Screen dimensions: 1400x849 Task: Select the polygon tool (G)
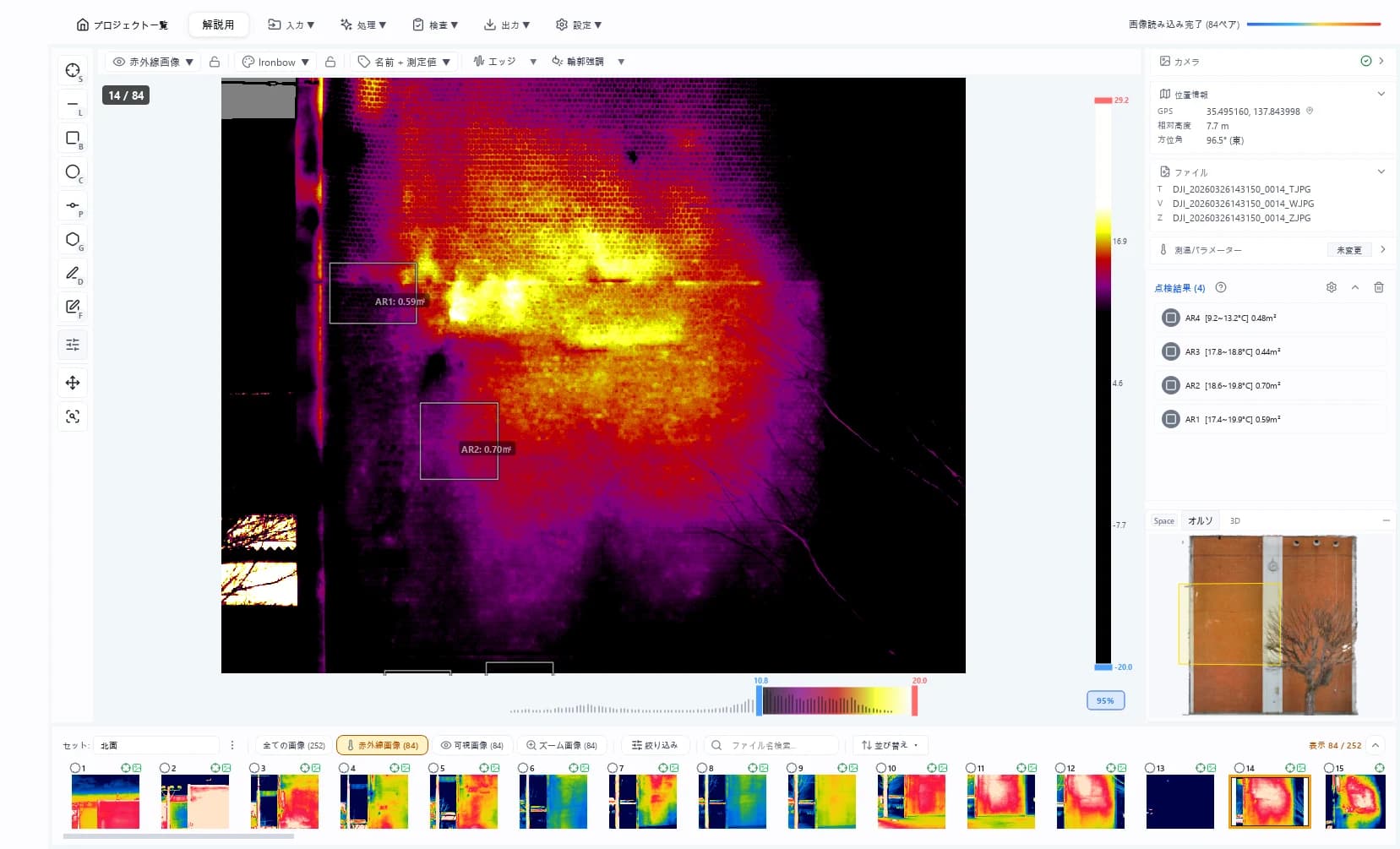(73, 240)
